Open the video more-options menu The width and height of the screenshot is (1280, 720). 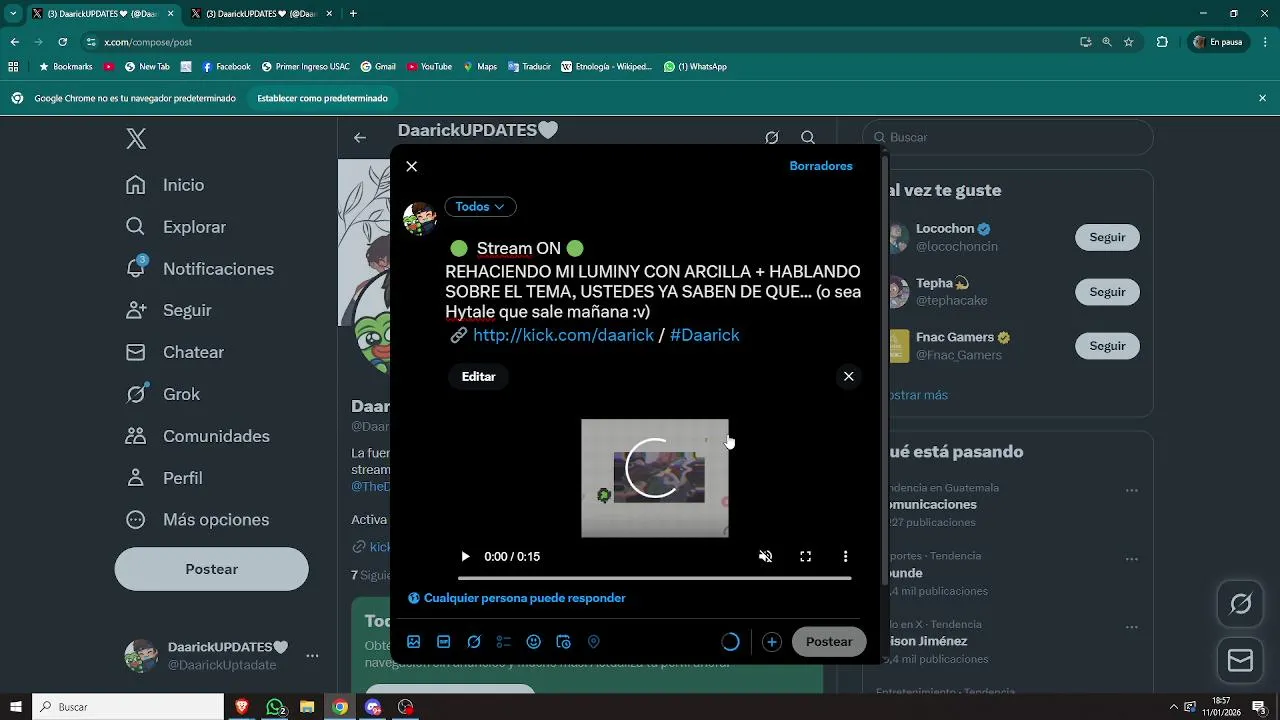[845, 557]
